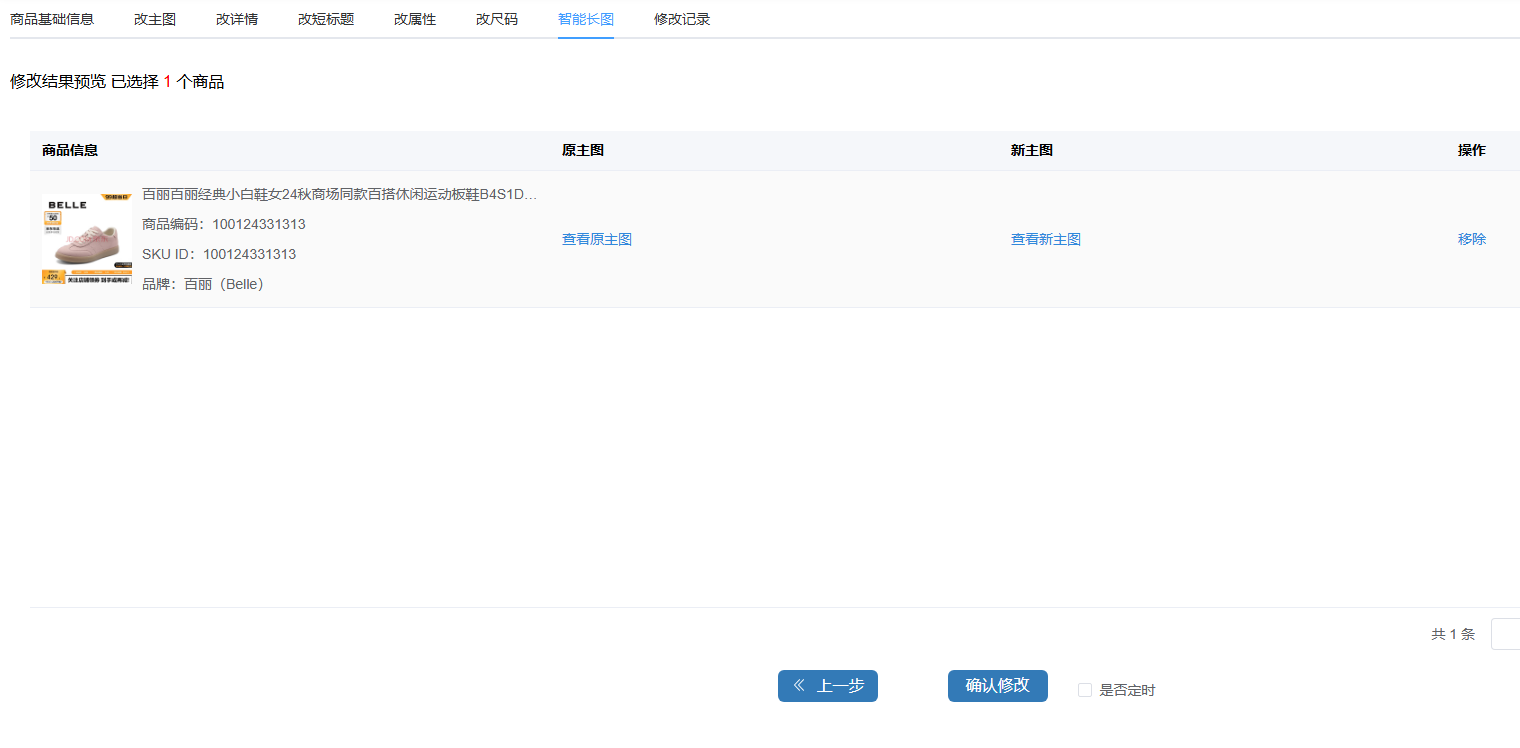Go back with the 上一步 button
This screenshot has height=748, width=1520.
[x=828, y=686]
